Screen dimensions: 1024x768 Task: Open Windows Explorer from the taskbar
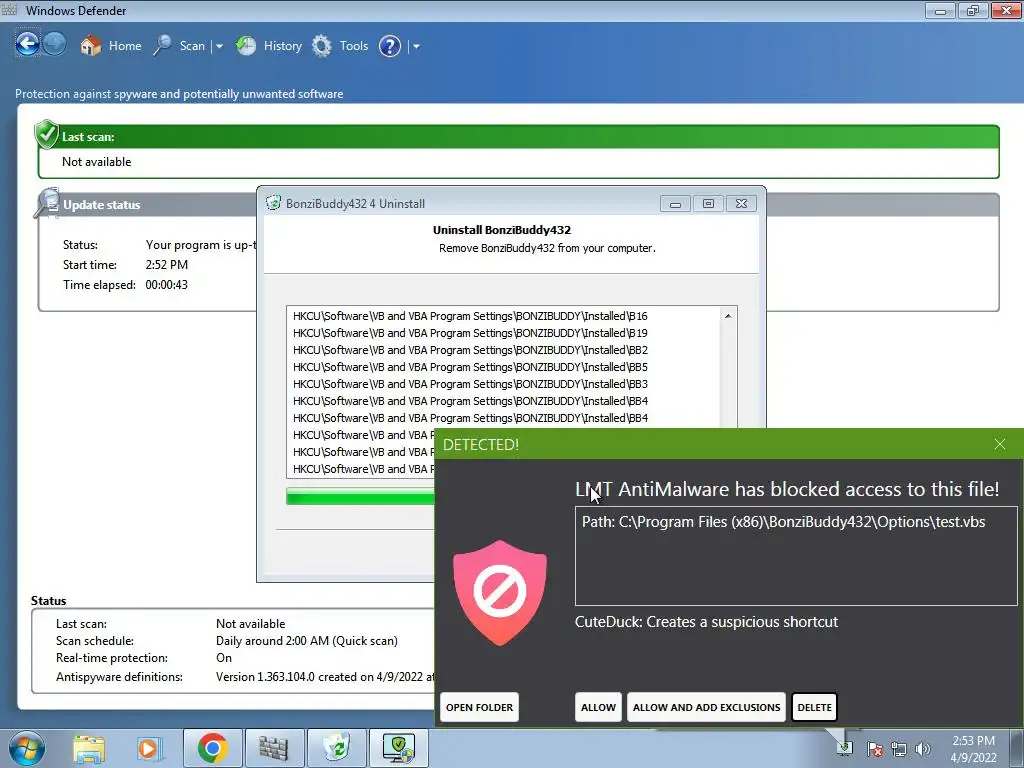click(x=89, y=748)
